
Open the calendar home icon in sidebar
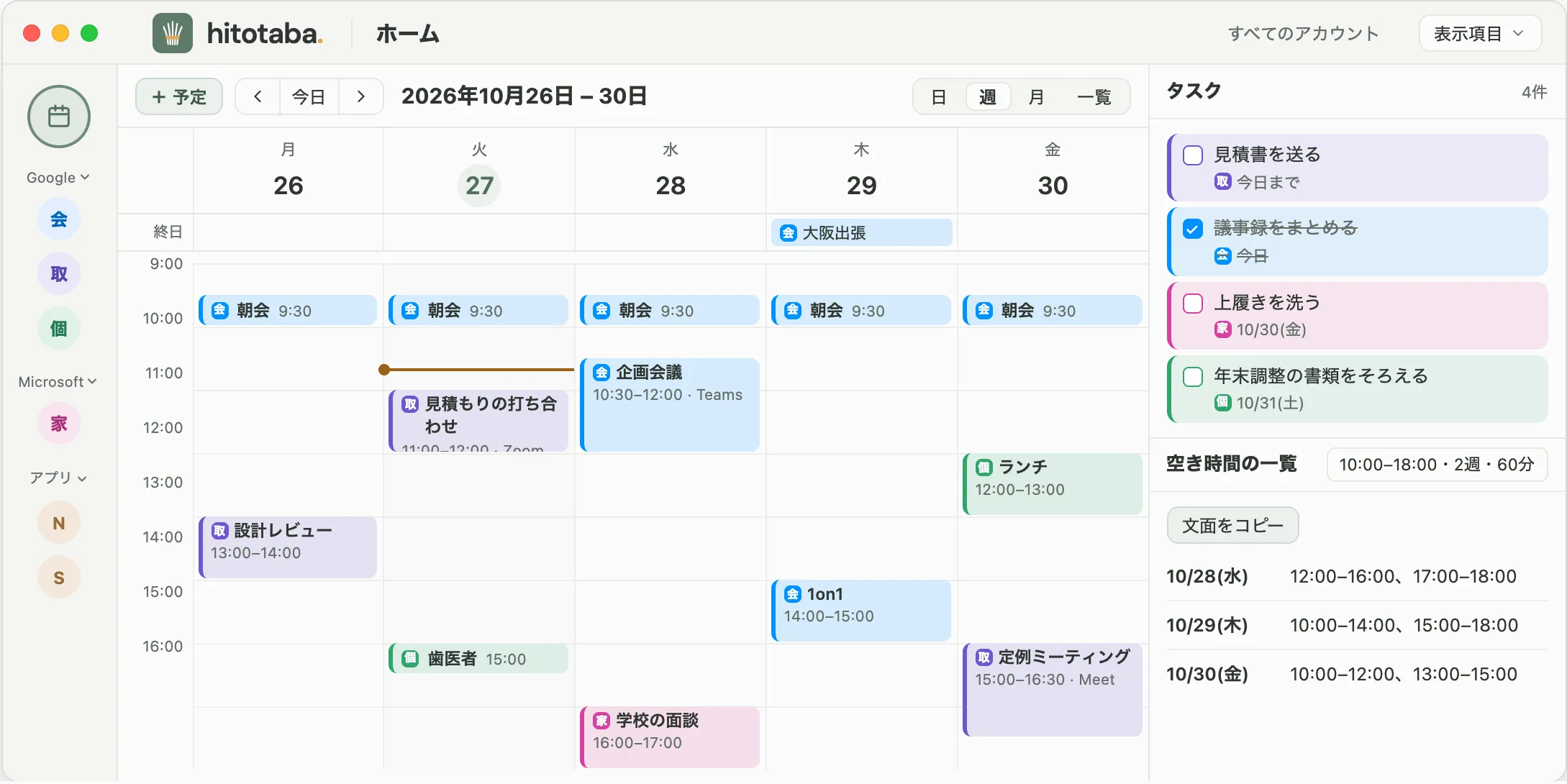click(x=59, y=117)
